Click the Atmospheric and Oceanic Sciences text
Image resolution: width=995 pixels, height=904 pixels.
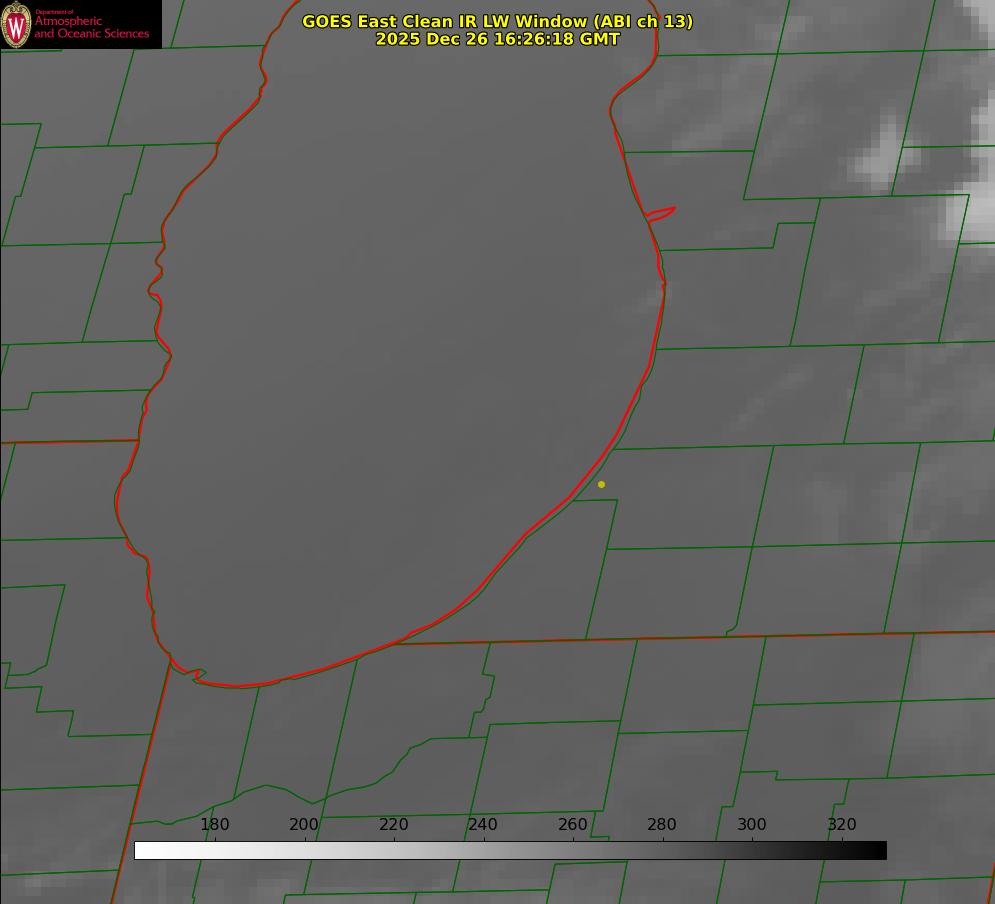[91, 27]
